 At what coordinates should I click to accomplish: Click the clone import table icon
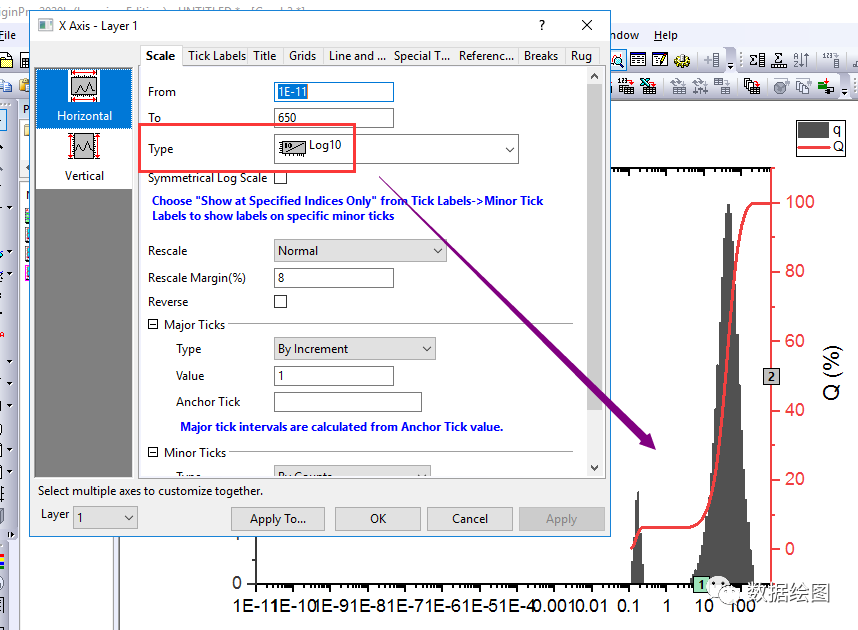[x=722, y=86]
